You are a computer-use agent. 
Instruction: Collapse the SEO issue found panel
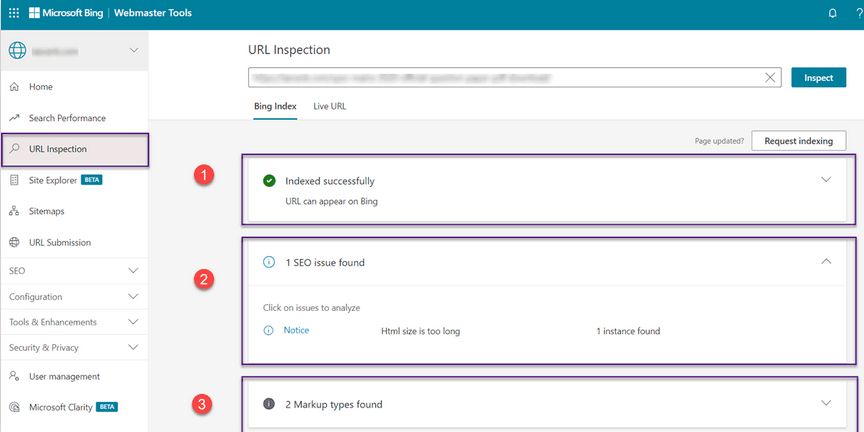[x=826, y=262]
